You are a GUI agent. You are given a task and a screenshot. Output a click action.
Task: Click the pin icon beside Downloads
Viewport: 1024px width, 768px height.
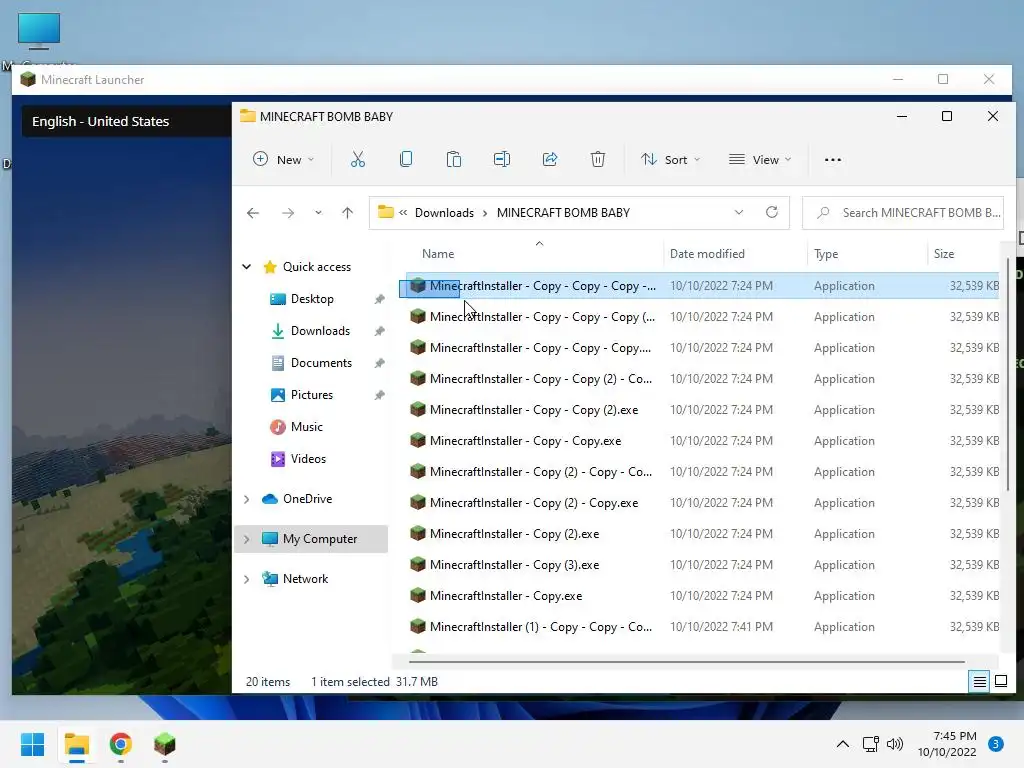click(x=379, y=331)
